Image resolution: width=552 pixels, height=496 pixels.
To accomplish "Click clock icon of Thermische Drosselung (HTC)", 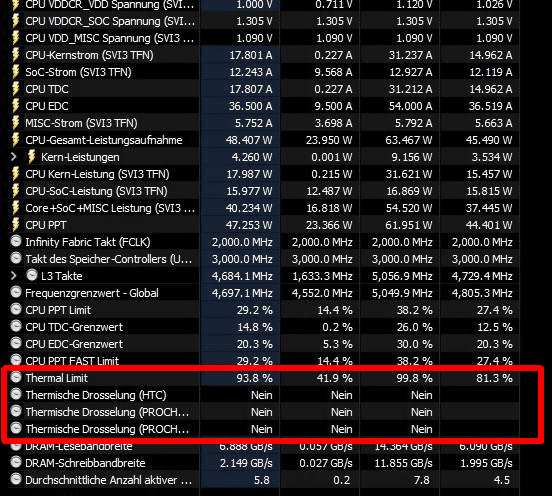I will pos(16,394).
